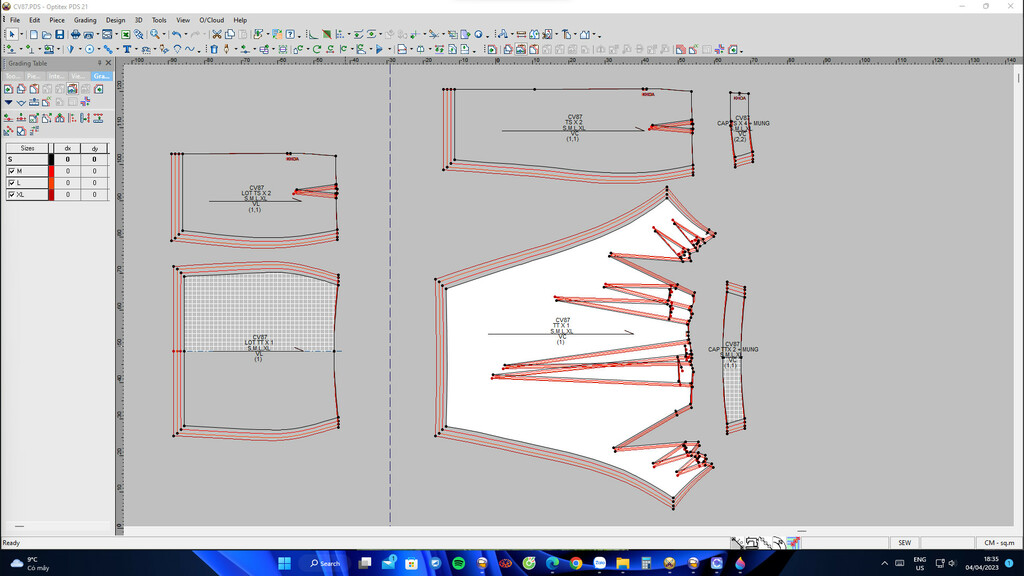This screenshot has width=1024, height=576.
Task: Select the Text tool icon
Action: tap(127, 49)
